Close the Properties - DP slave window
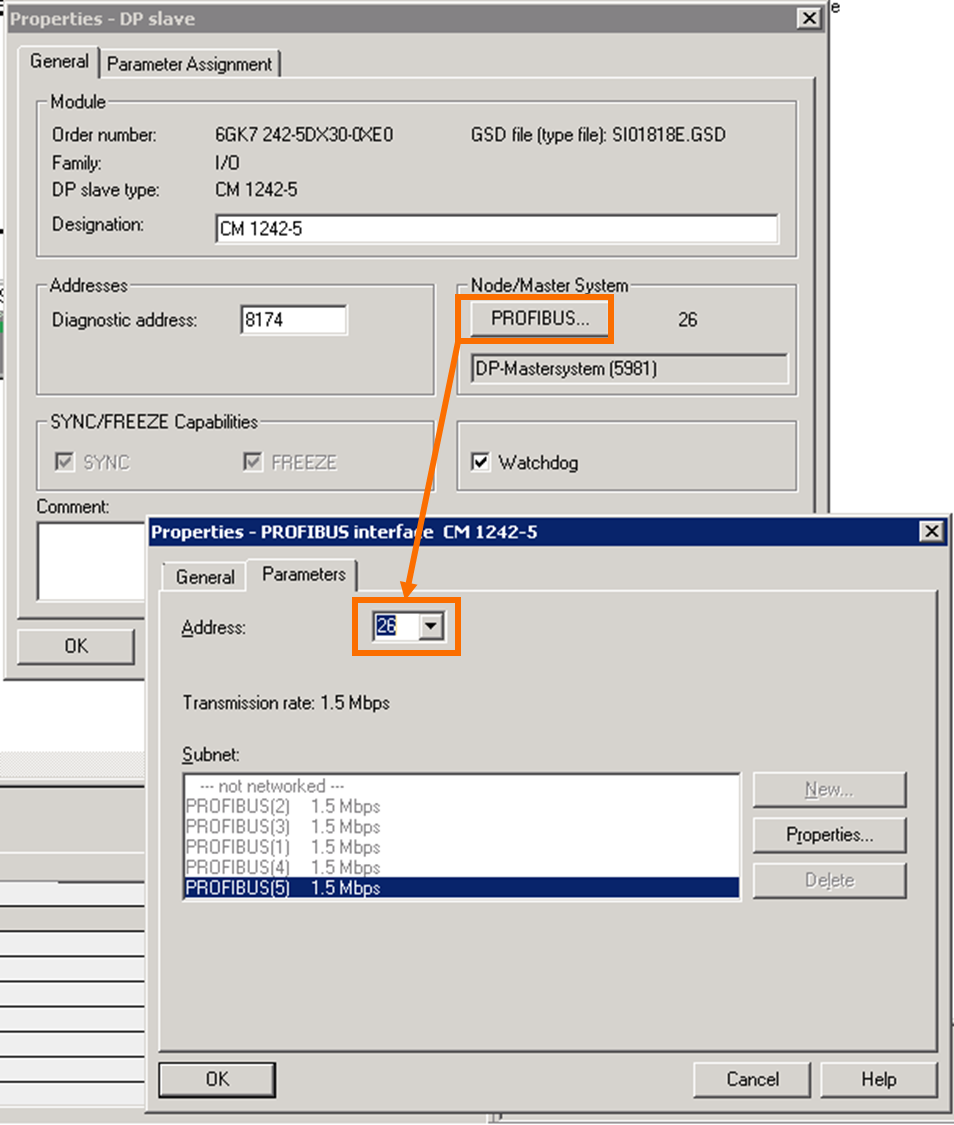This screenshot has height=1125, width=954. 809,18
